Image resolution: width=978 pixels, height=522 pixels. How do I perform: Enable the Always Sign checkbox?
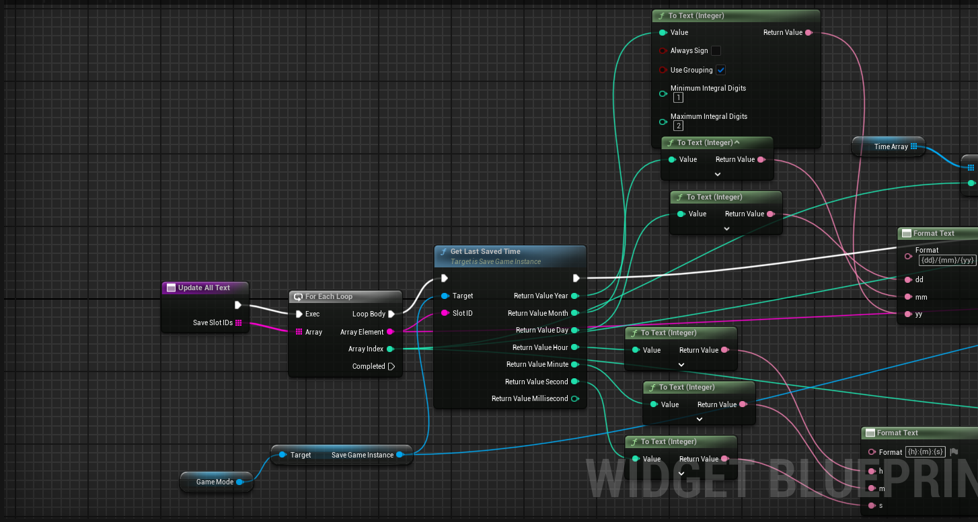(715, 51)
